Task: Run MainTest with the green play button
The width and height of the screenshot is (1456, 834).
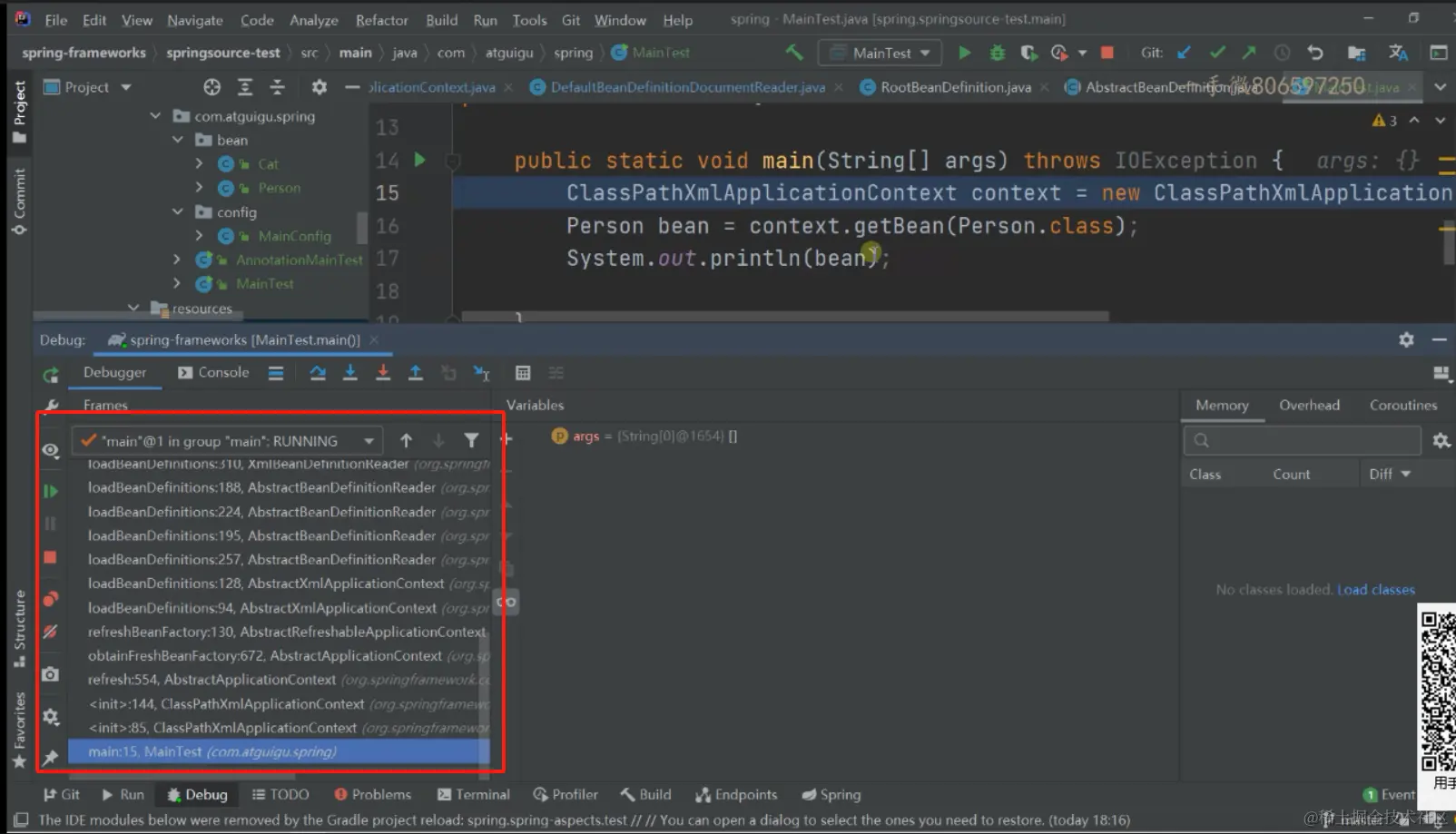Action: coord(964,53)
